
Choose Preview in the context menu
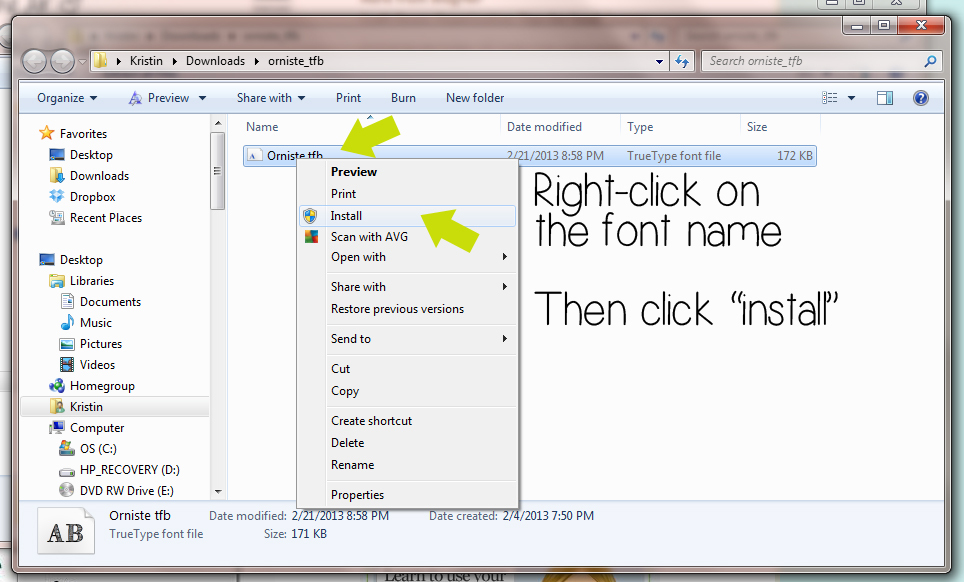(354, 171)
